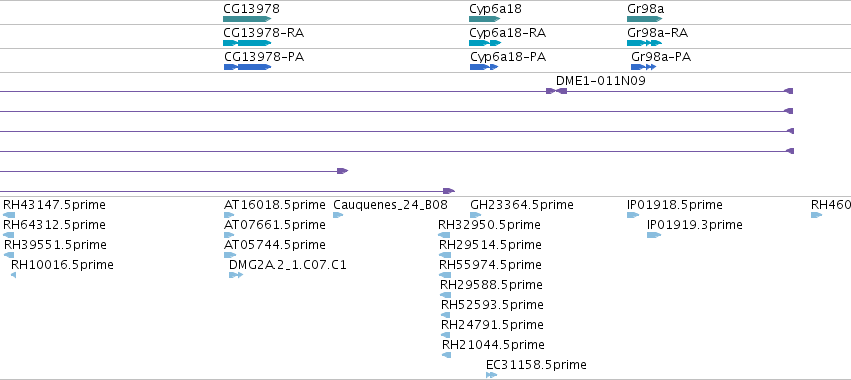
Task: Select the RH21044.5prime EST glyph
Action: 446,355
